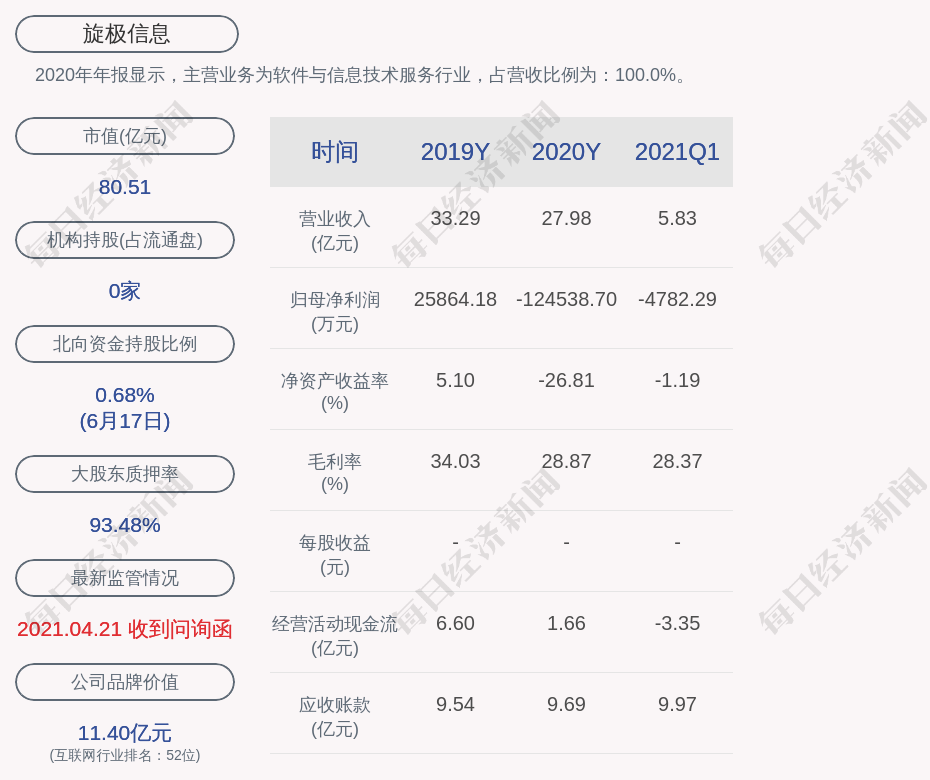Click the 公司品牌价值 label pill
Screen dimensions: 930x780
click(x=125, y=682)
